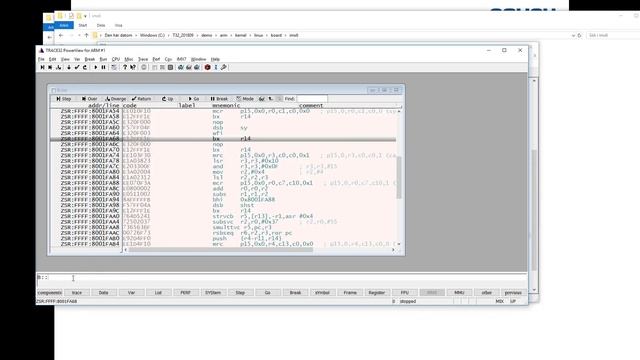Open the Help menu
This screenshot has width=640, height=360.
tap(215, 59)
